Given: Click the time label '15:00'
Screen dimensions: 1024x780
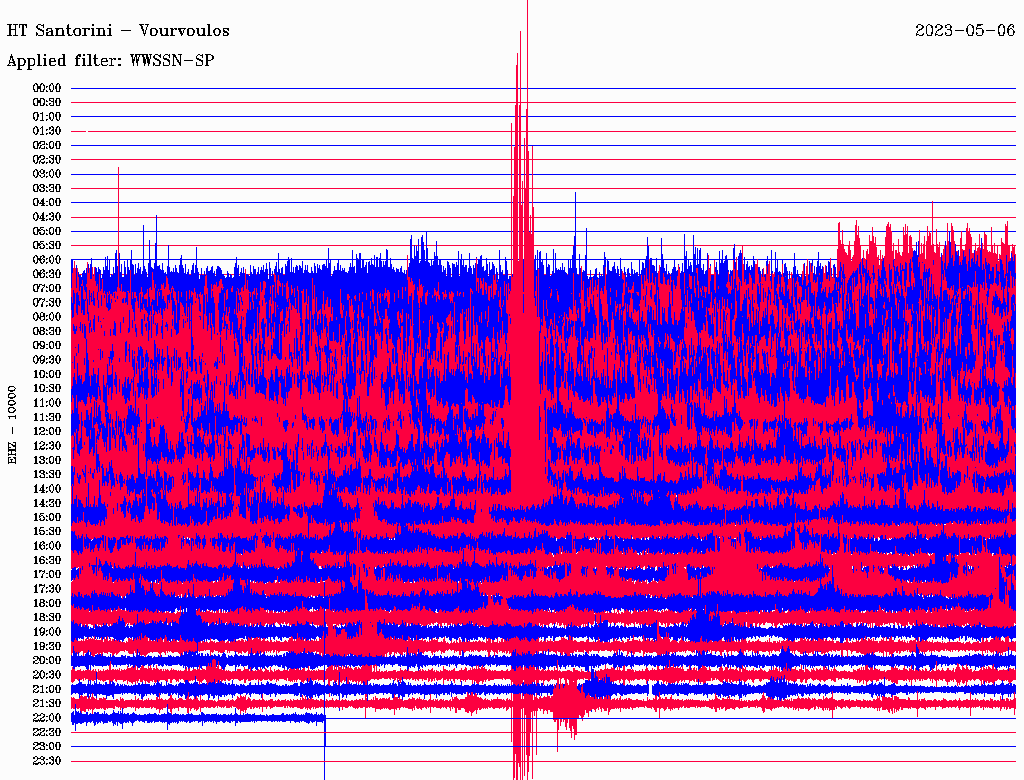Looking at the screenshot, I should click(x=47, y=518).
